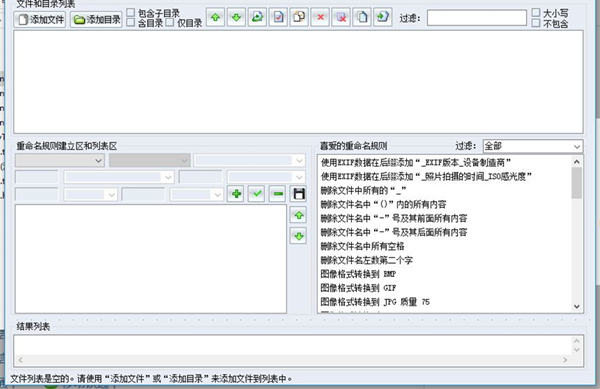Enable the 包含子目录 checkbox

131,13
